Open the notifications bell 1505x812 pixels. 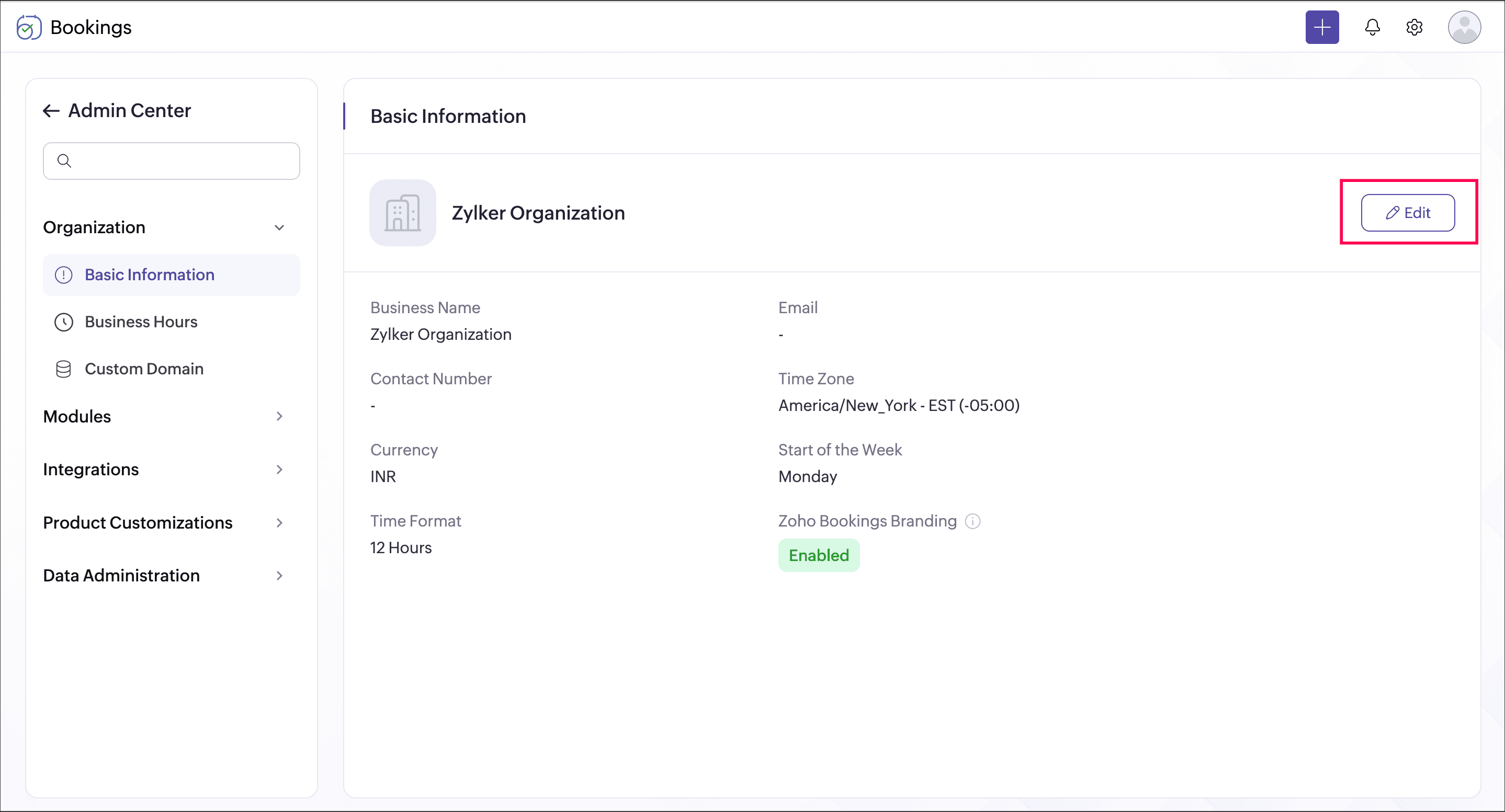(x=1372, y=27)
